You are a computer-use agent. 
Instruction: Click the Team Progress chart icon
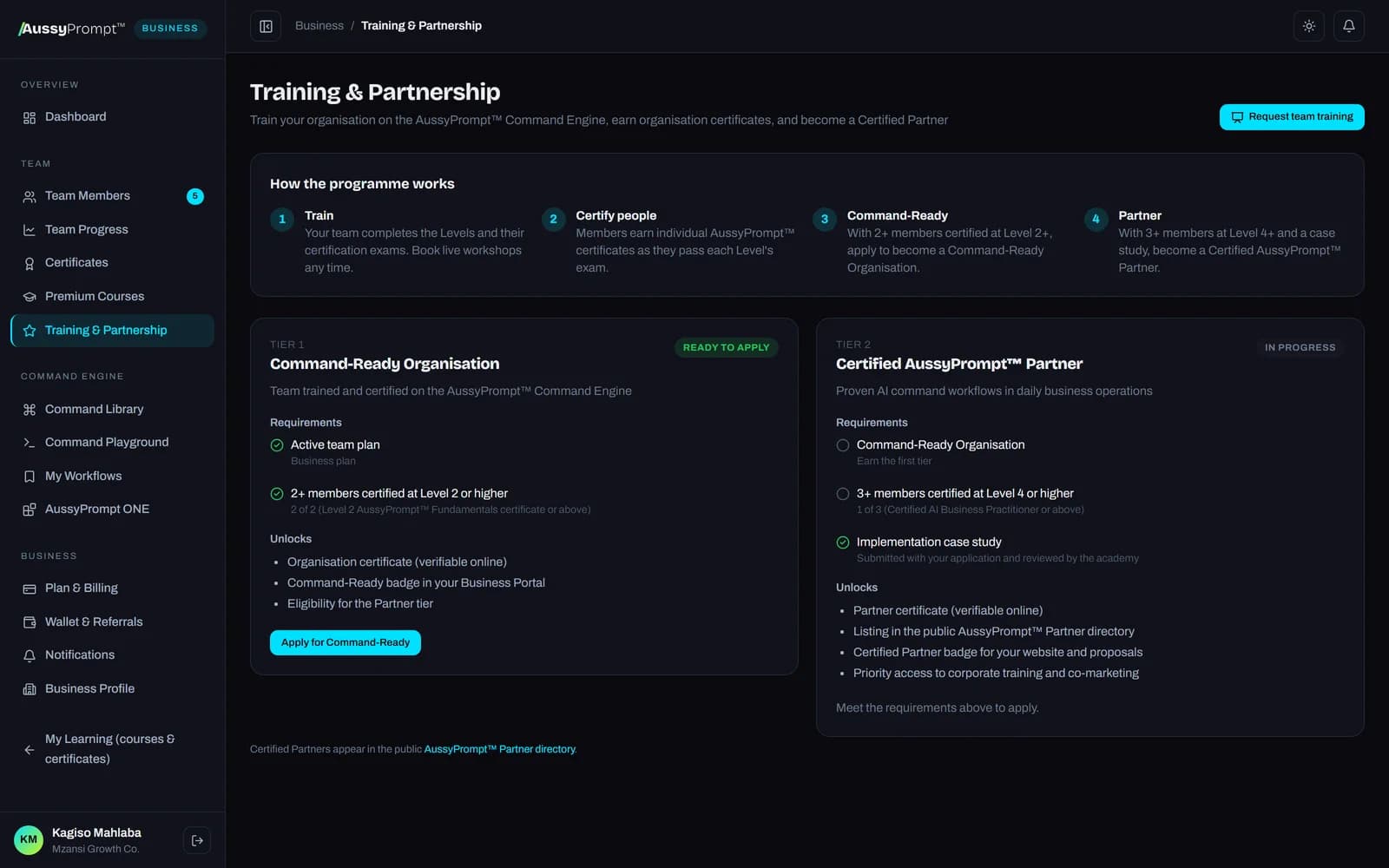coord(30,230)
